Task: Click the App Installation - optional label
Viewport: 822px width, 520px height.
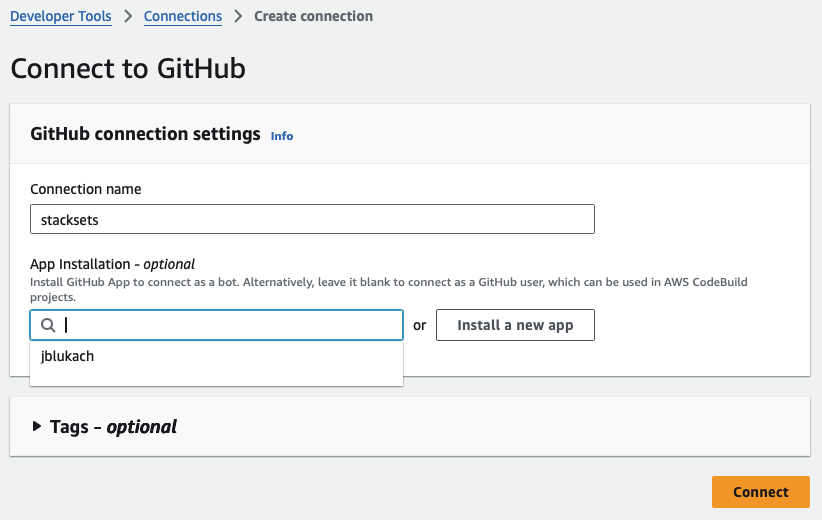Action: point(113,264)
